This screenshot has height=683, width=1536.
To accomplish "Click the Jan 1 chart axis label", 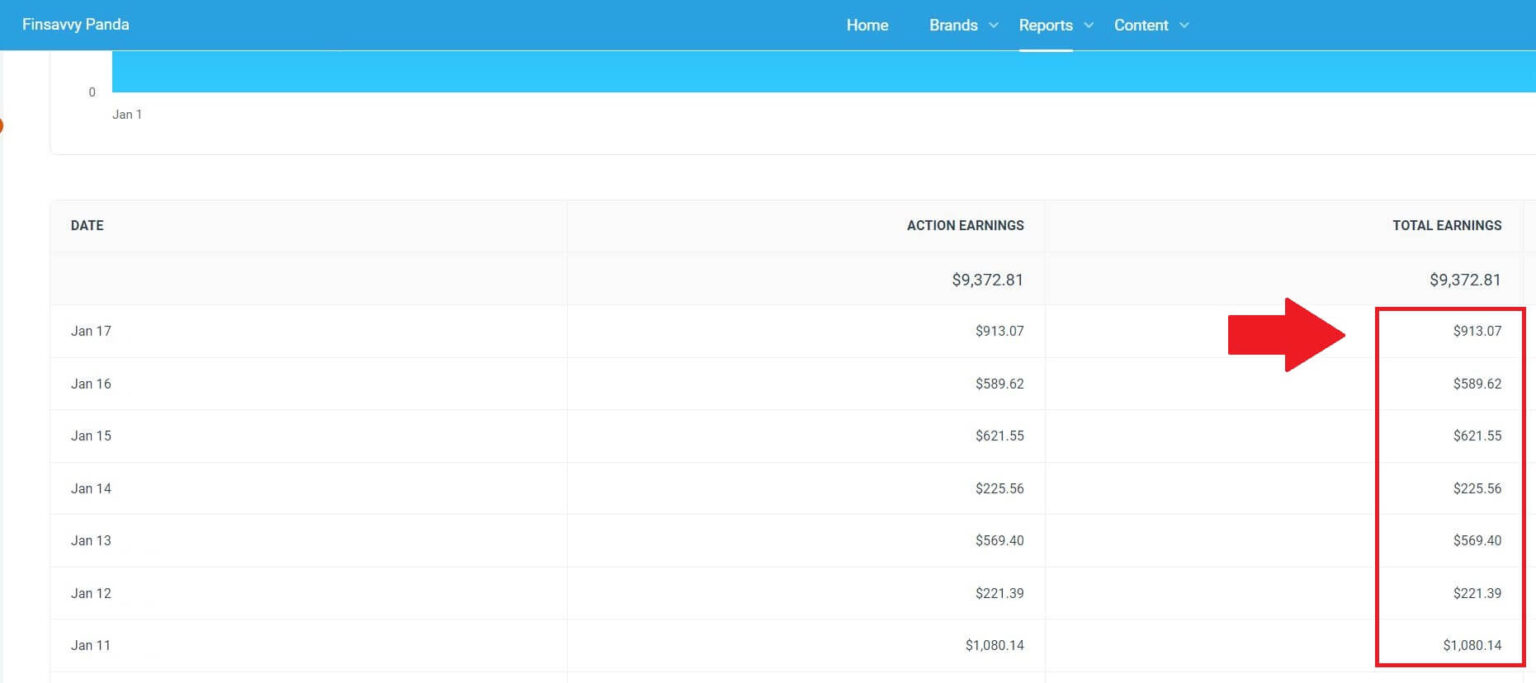I will (127, 115).
